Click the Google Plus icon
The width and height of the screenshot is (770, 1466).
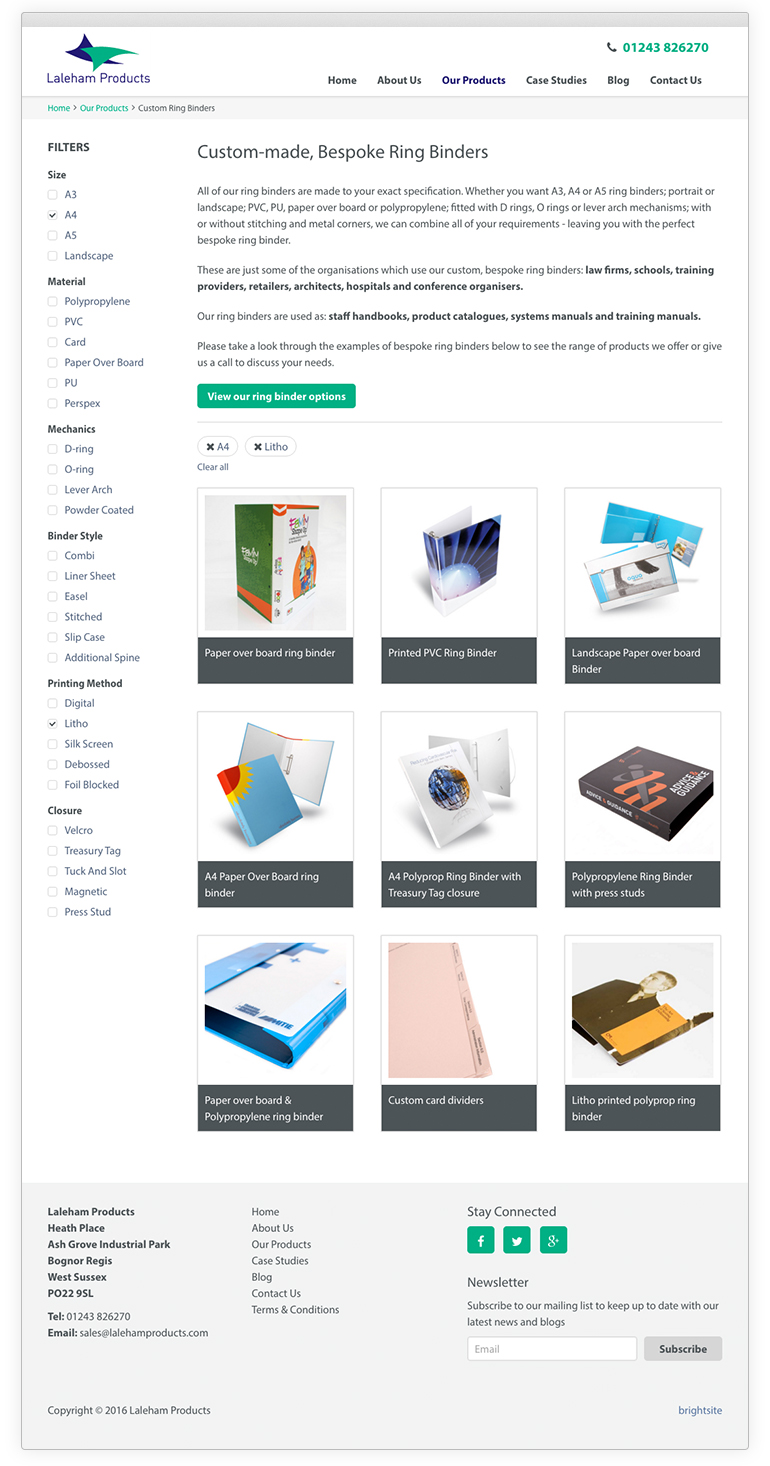553,1240
